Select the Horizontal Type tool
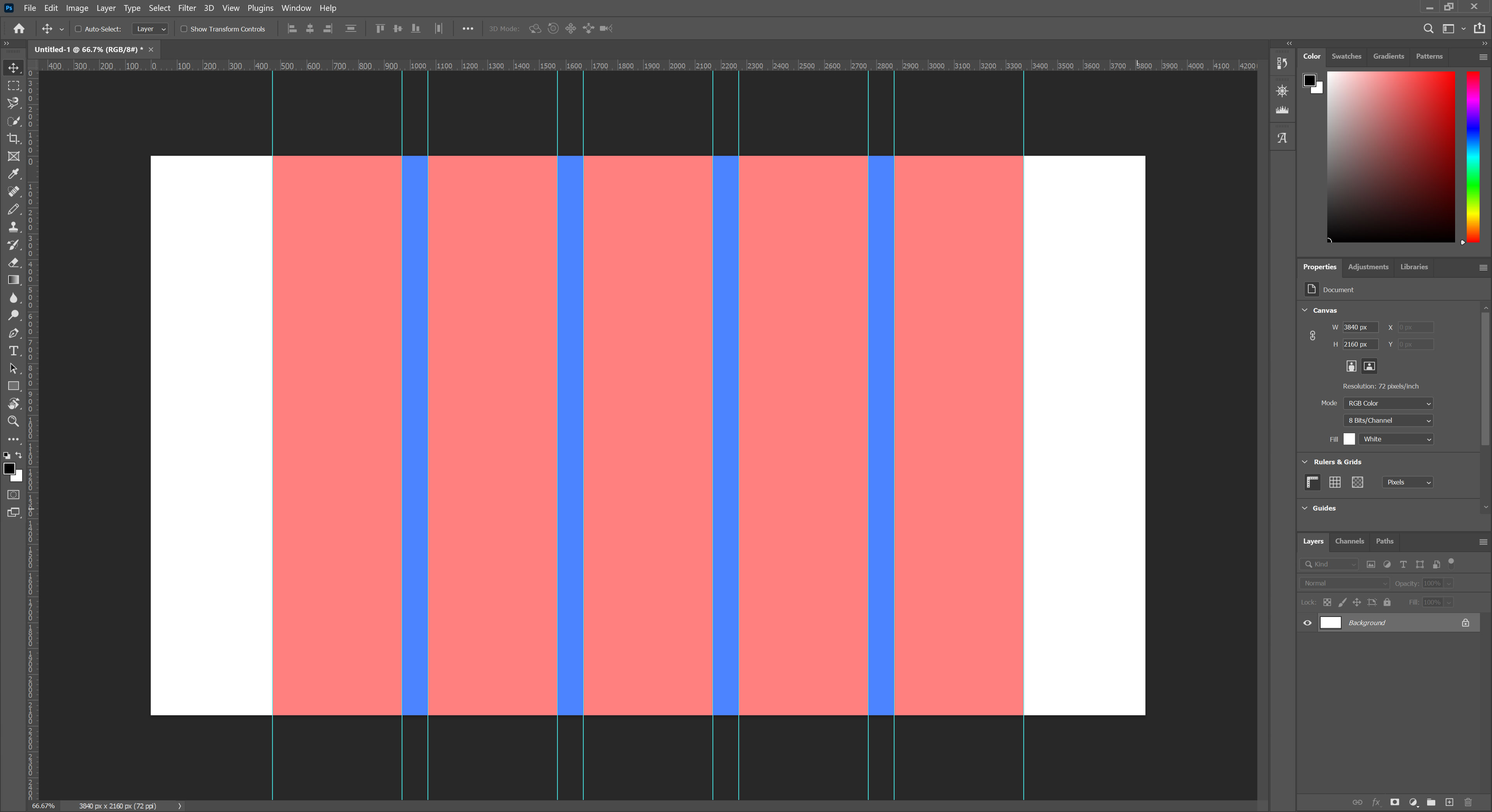Image resolution: width=1492 pixels, height=812 pixels. (13, 351)
